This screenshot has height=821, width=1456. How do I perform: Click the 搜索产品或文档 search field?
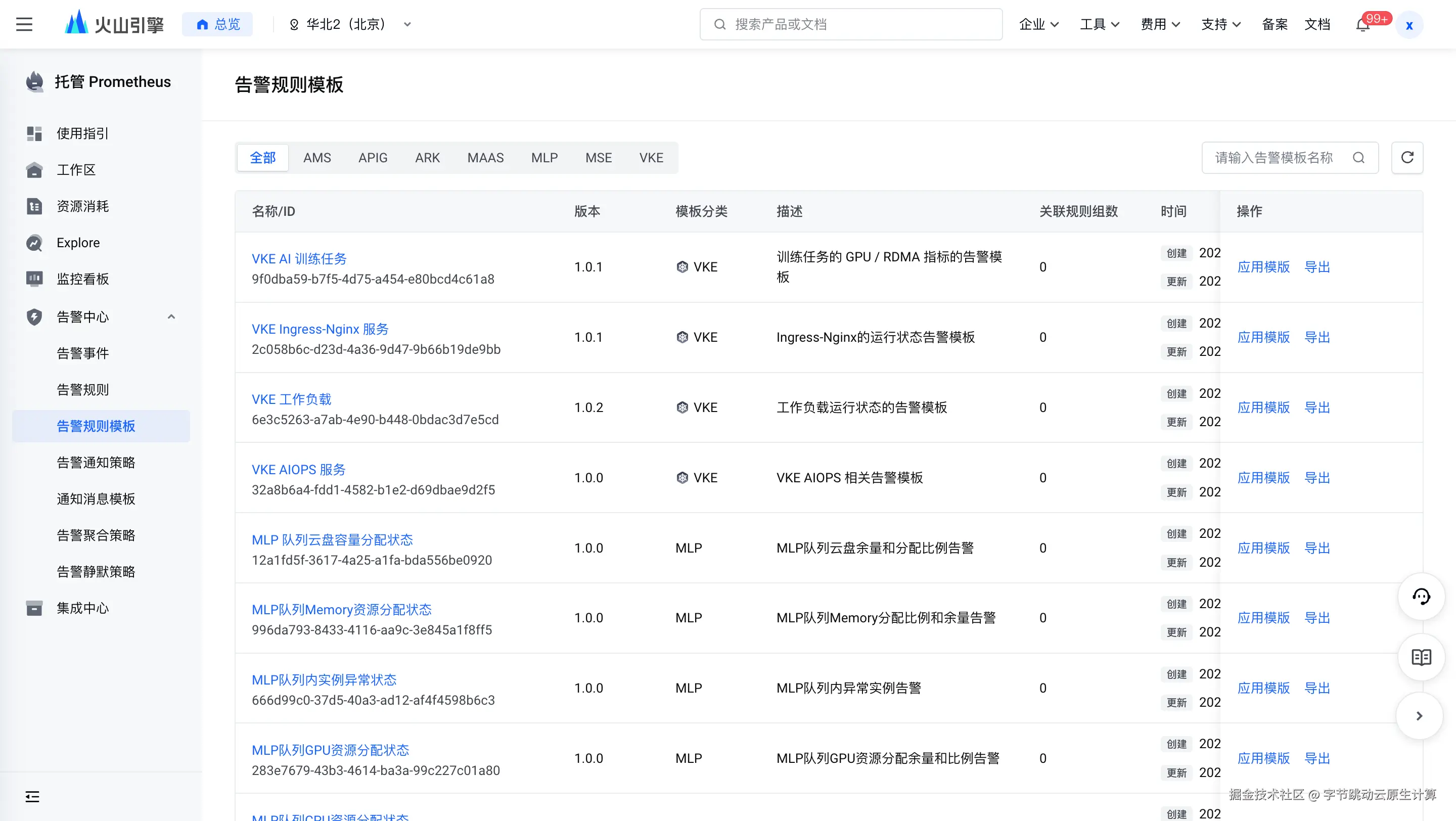point(851,24)
